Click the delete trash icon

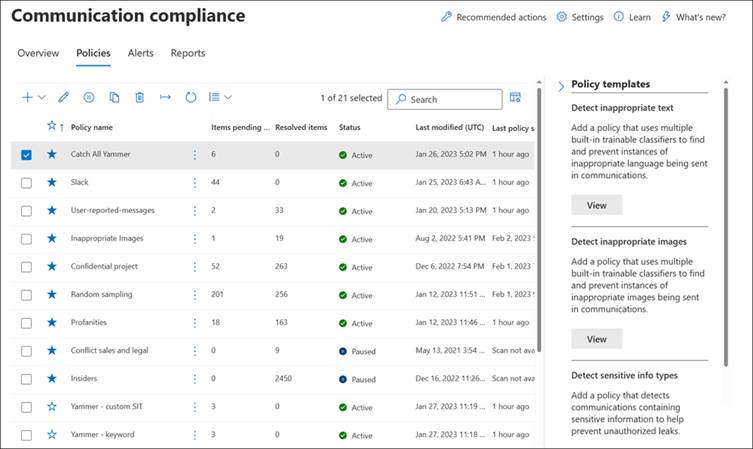[x=140, y=97]
